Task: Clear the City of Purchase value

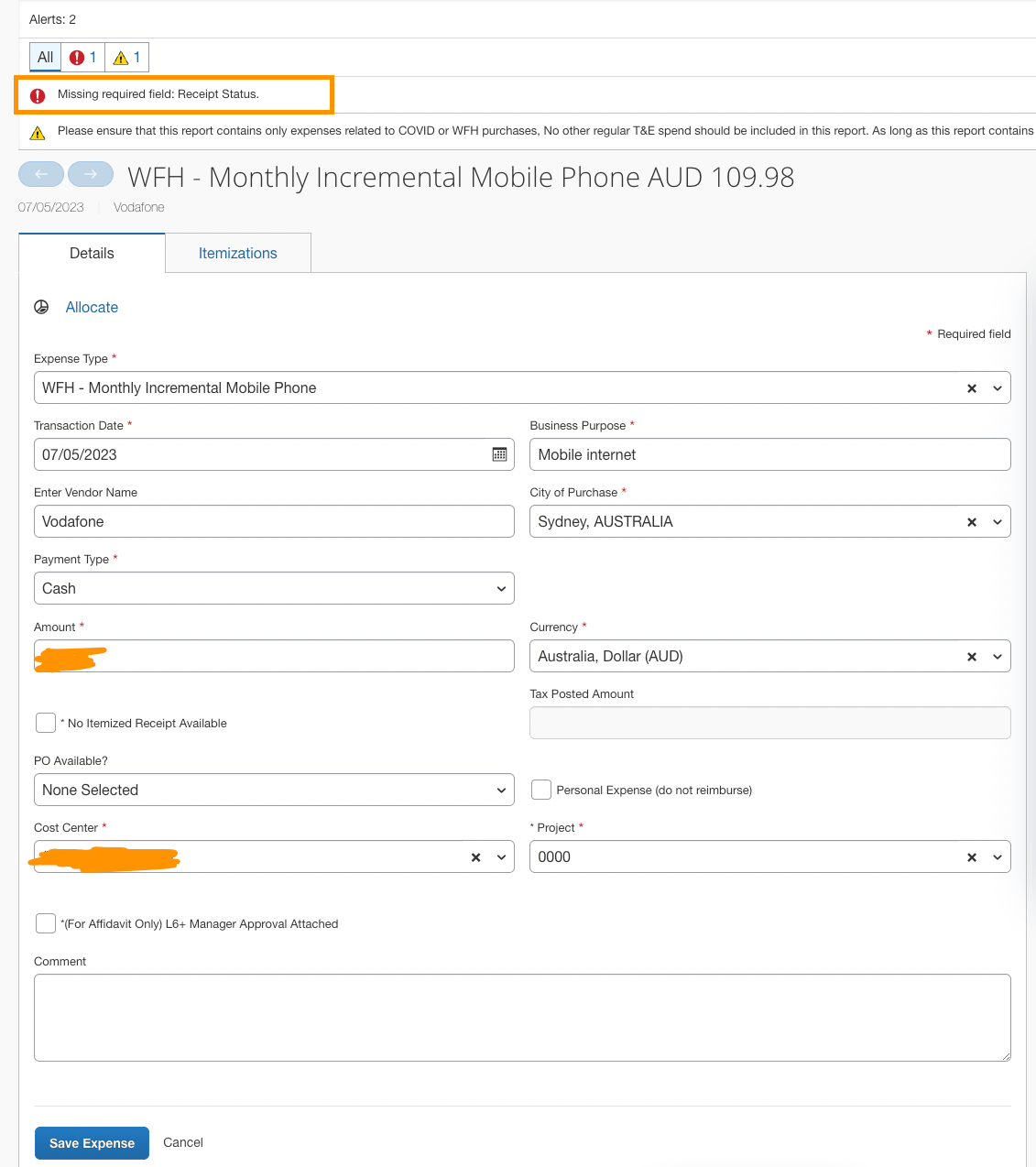Action: pos(972,522)
